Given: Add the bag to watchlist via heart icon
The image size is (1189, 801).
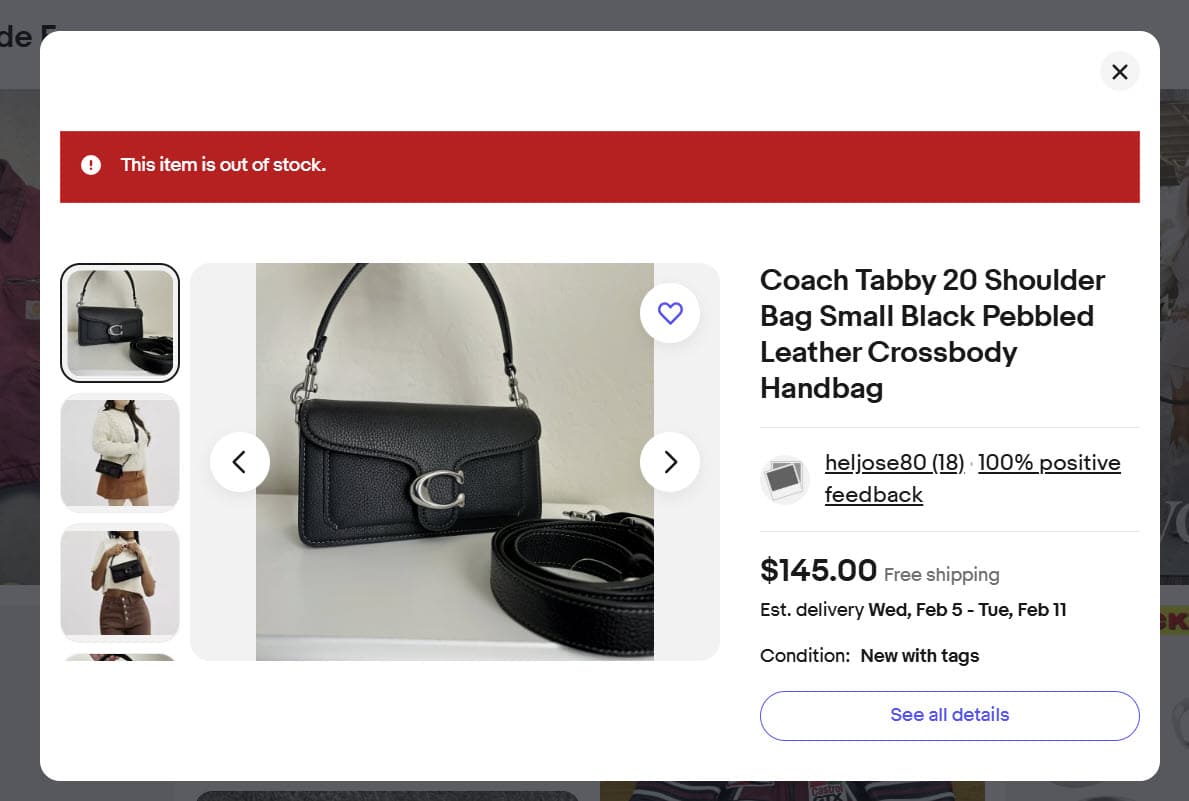Looking at the screenshot, I should 670,313.
